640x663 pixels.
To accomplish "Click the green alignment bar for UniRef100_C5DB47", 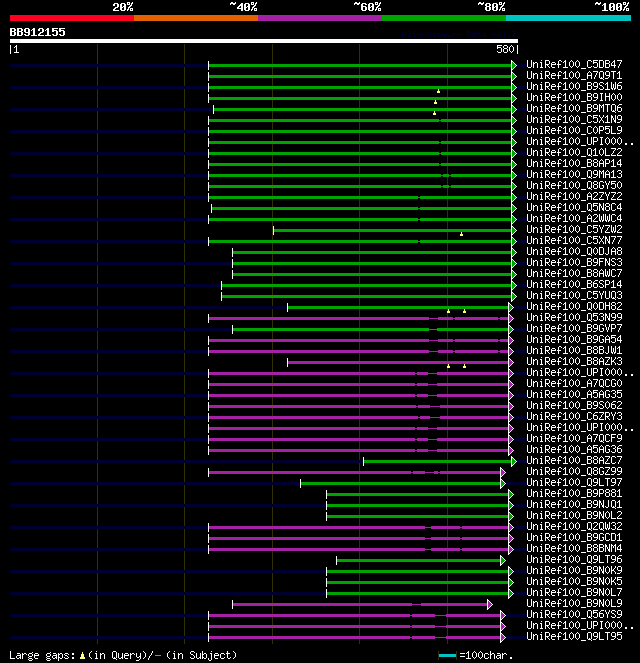I will pos(360,65).
